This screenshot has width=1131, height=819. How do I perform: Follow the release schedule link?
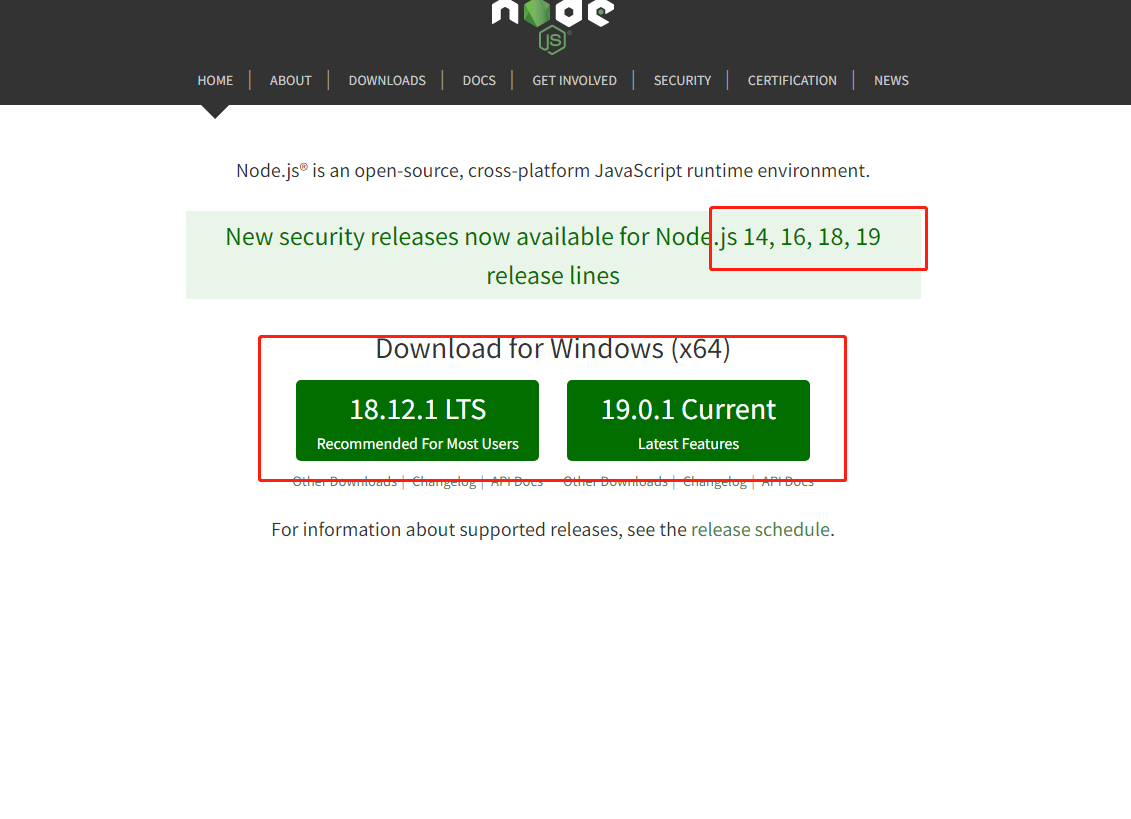[760, 530]
